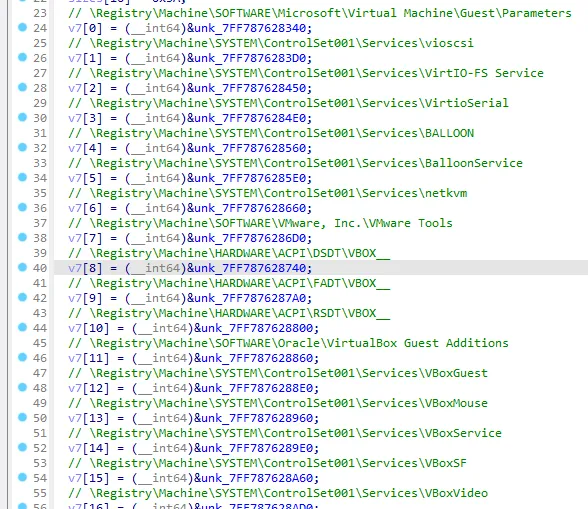Click variable v7[5] on line 34
This screenshot has width=588, height=509.
click(x=85, y=178)
